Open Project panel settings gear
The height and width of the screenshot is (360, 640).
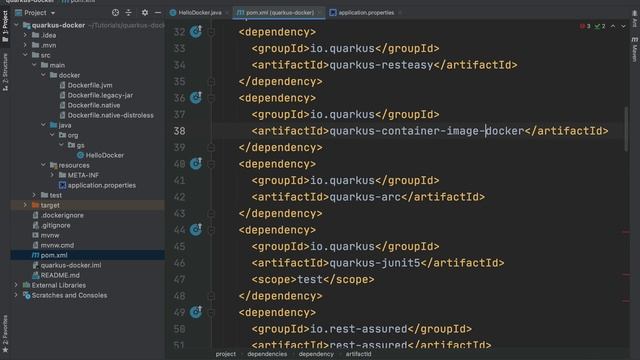pos(145,13)
